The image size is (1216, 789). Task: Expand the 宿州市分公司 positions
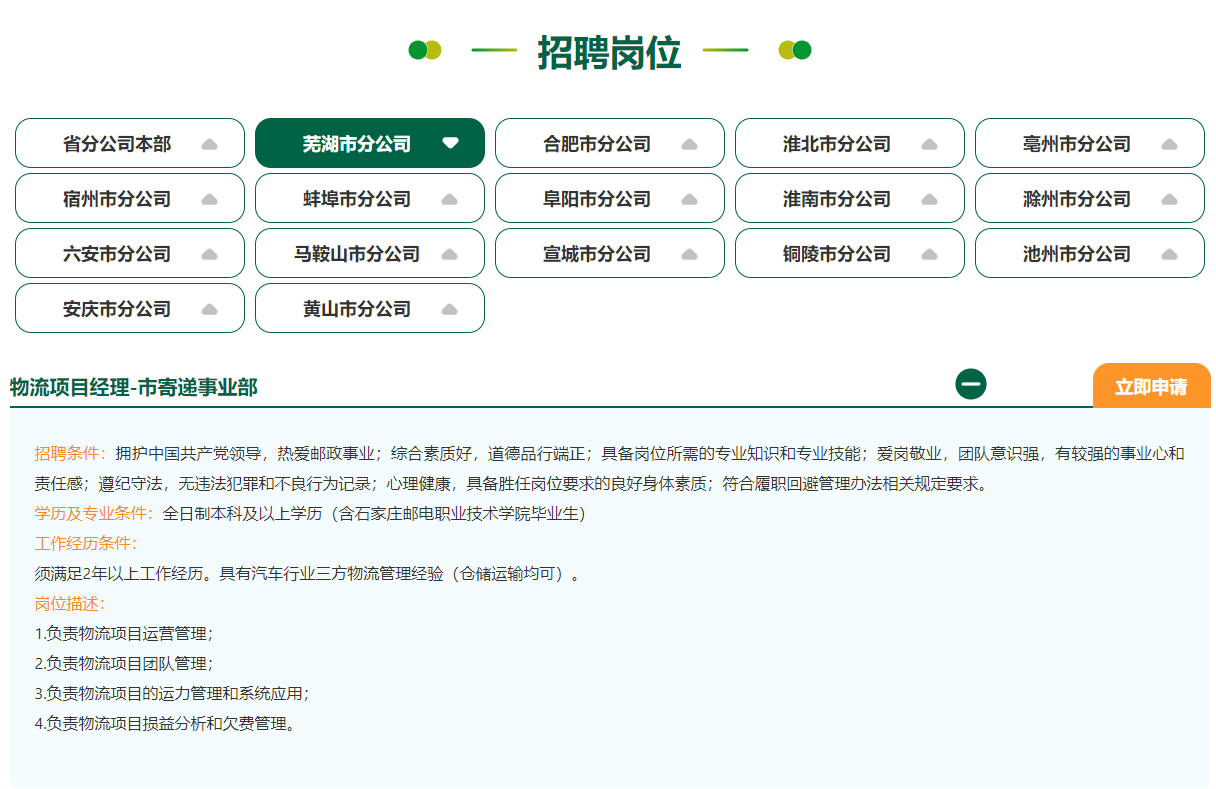130,198
